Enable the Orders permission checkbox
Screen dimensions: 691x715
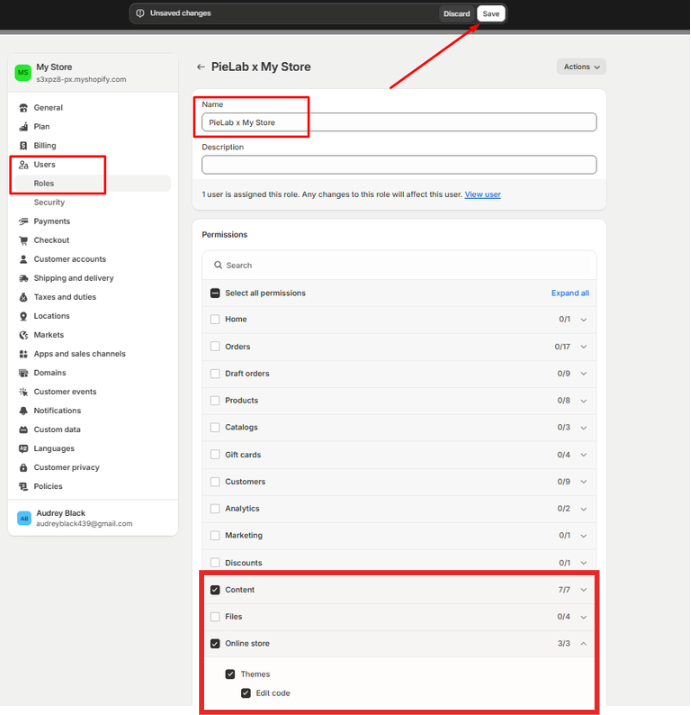[215, 347]
